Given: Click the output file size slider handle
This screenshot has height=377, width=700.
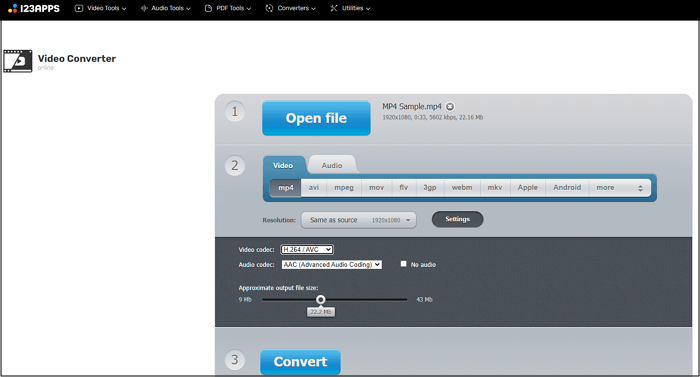Looking at the screenshot, I should coord(321,299).
